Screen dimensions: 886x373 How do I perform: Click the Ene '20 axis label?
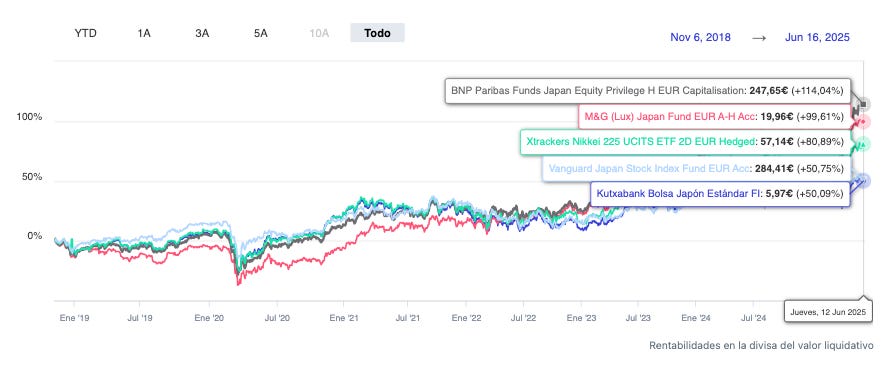pos(209,318)
